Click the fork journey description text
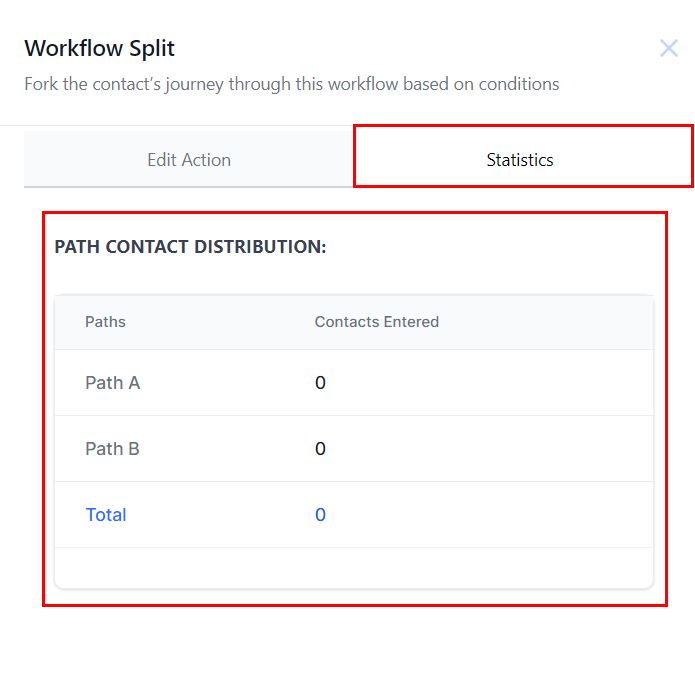Image resolution: width=695 pixels, height=675 pixels. [291, 84]
